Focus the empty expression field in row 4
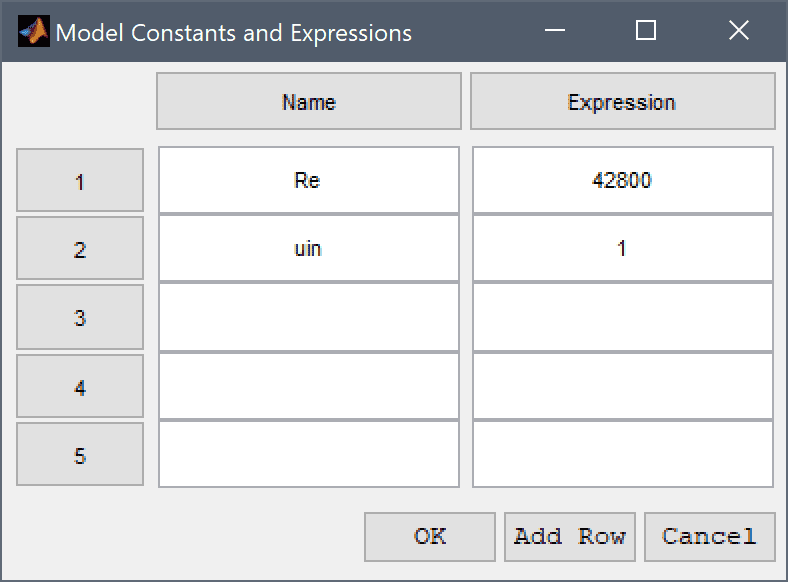Image resolution: width=788 pixels, height=582 pixels. [x=623, y=386]
